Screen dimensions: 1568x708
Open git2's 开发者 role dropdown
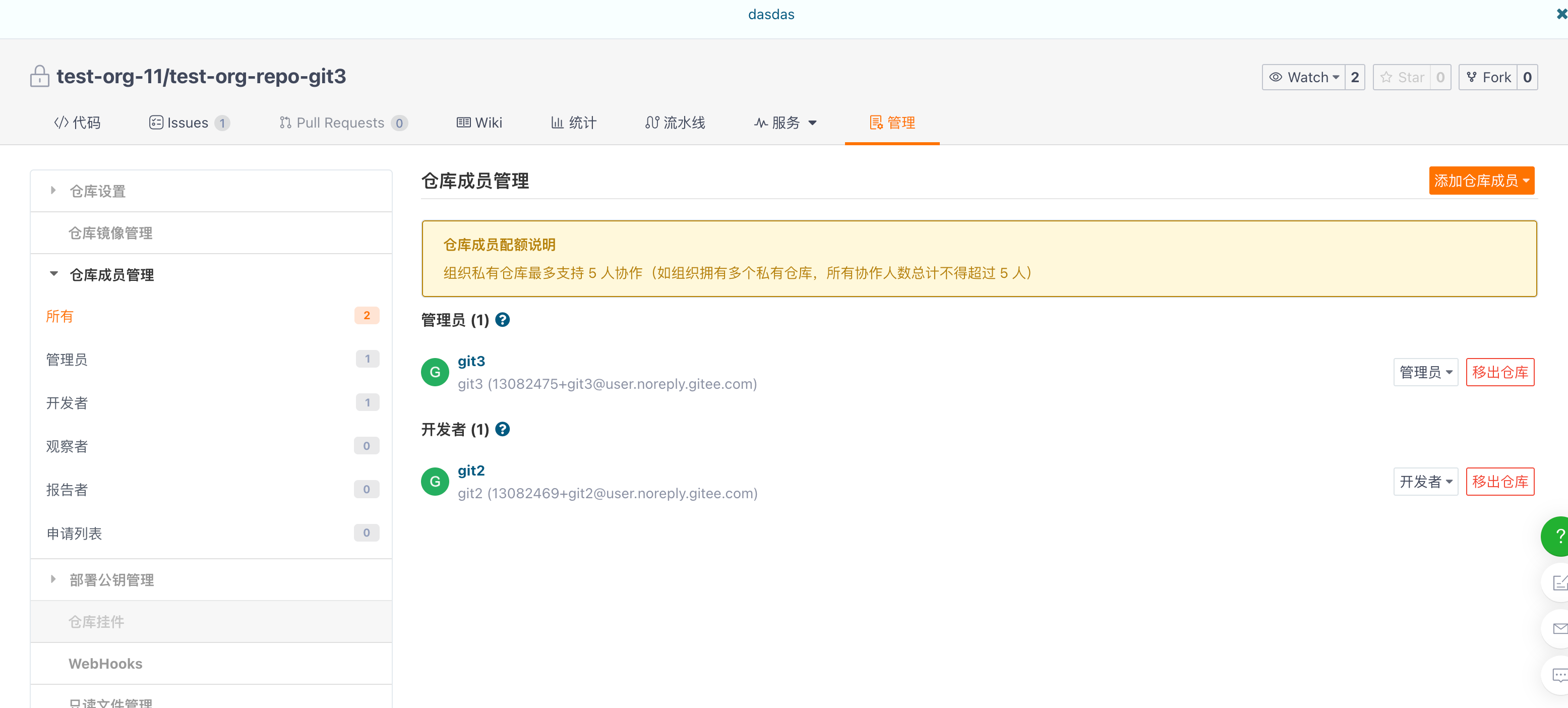pyautogui.click(x=1425, y=482)
